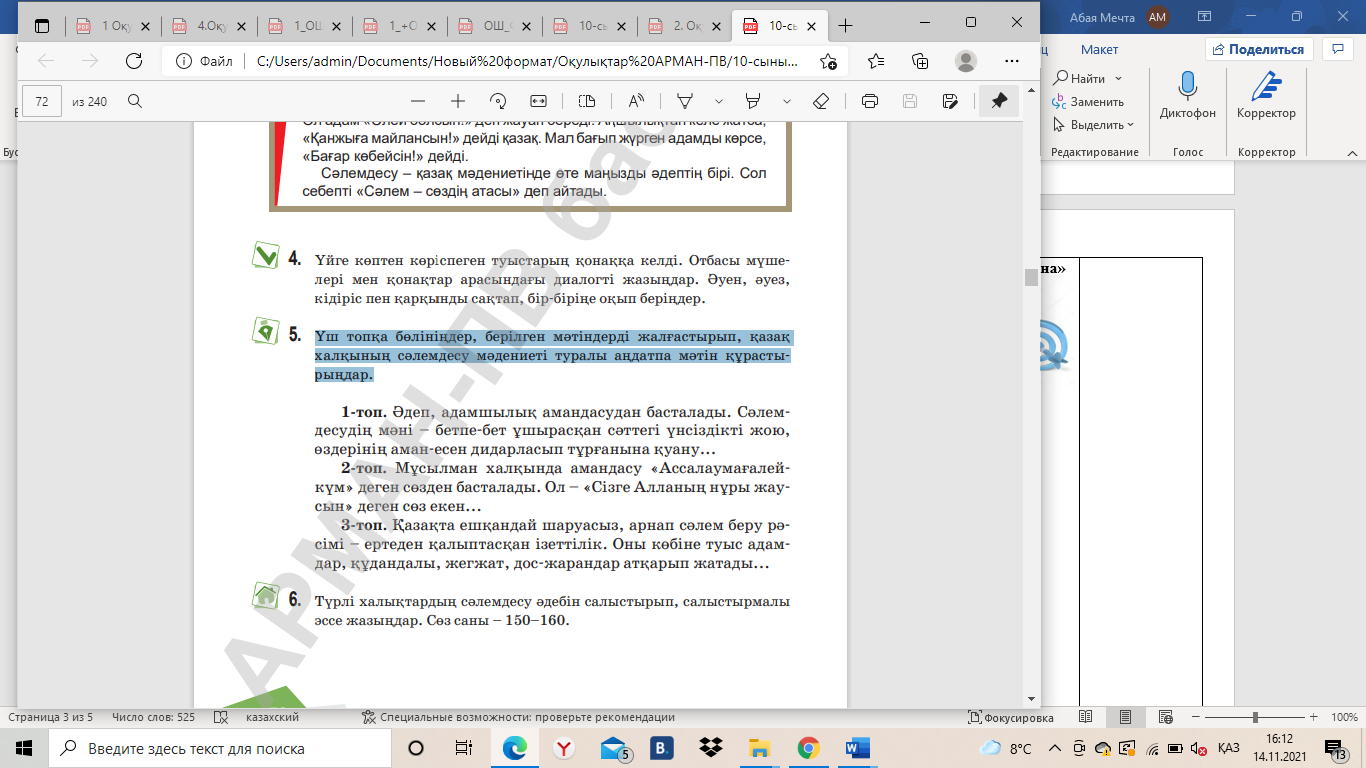Switch Word to Print Layout view

(1126, 717)
